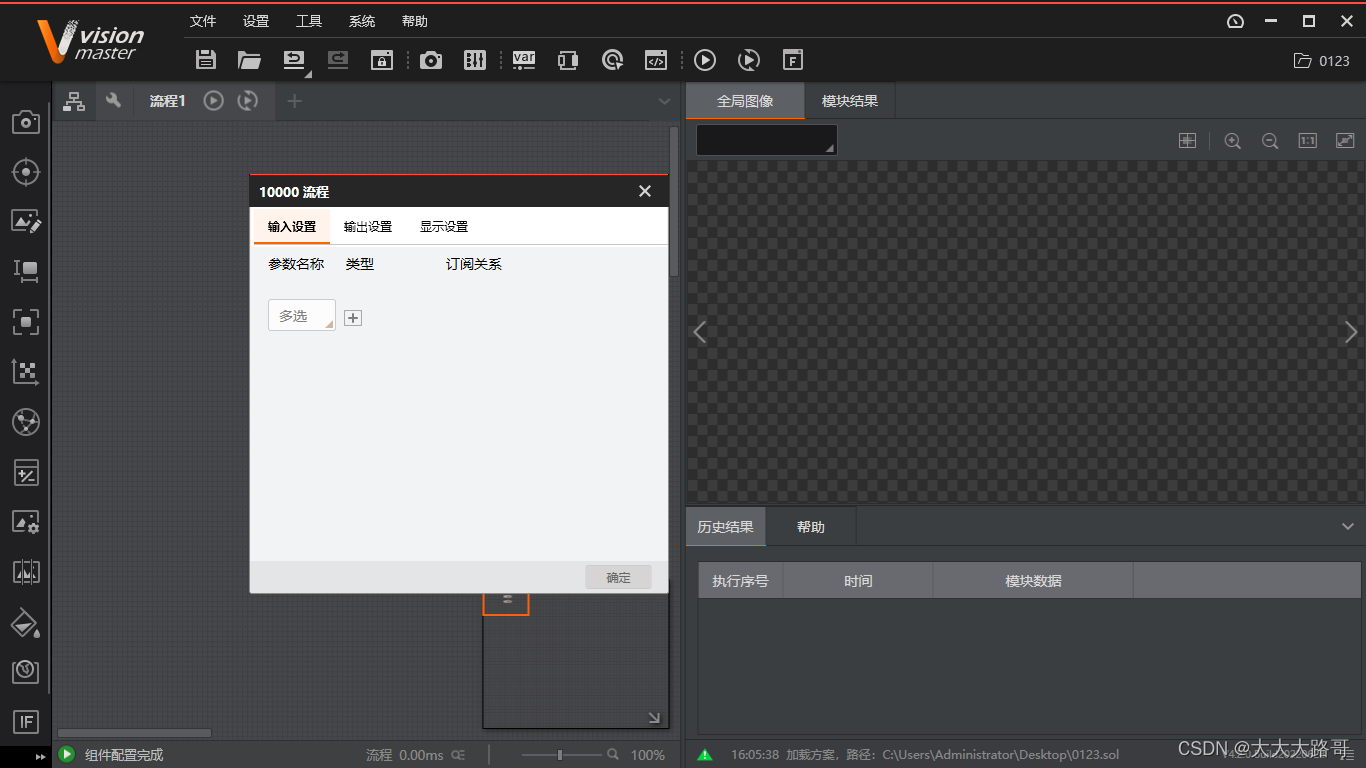The width and height of the screenshot is (1366, 768).
Task: Open the mirrored-image tool in the sidebar
Action: click(26, 572)
